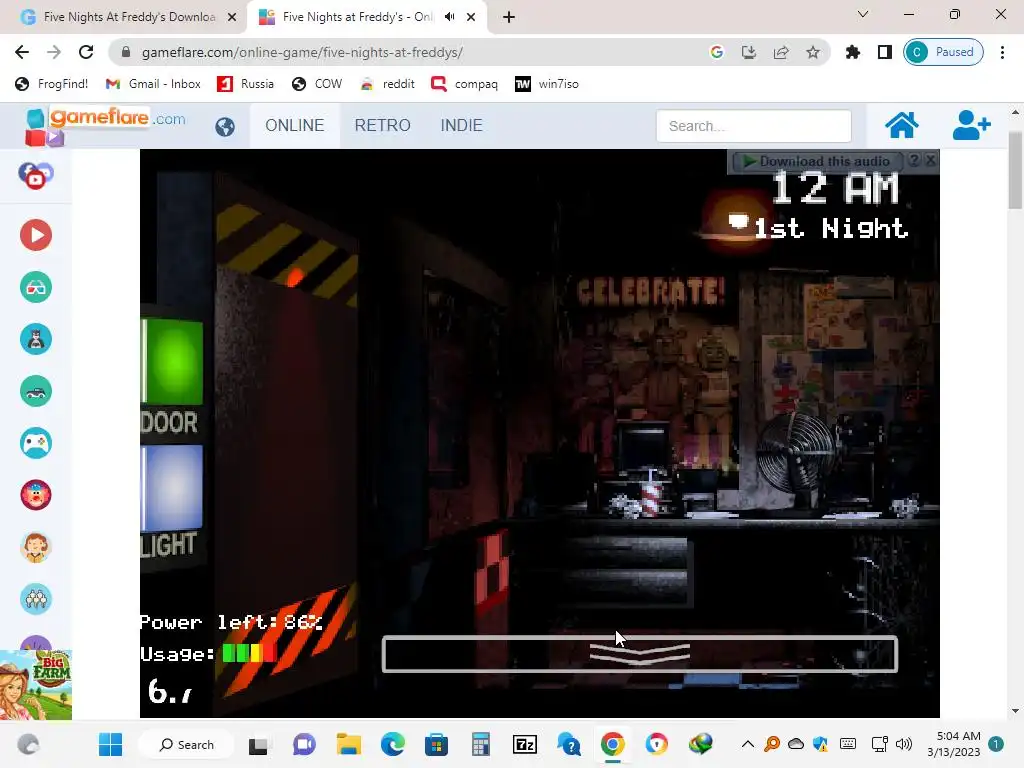Open the car racing sidebar category
Image resolution: width=1024 pixels, height=768 pixels.
36,392
